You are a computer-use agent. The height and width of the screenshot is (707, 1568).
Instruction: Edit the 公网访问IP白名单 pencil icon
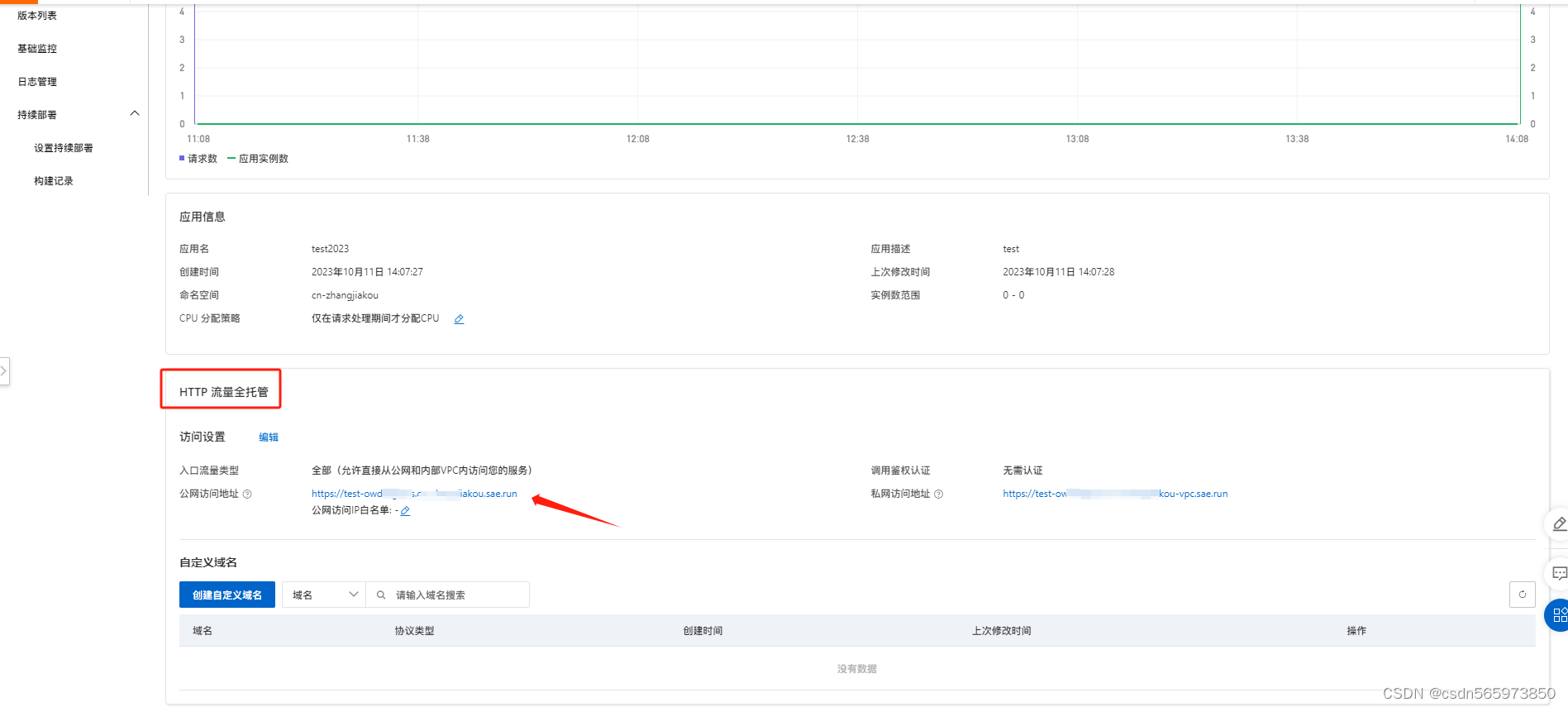point(405,511)
